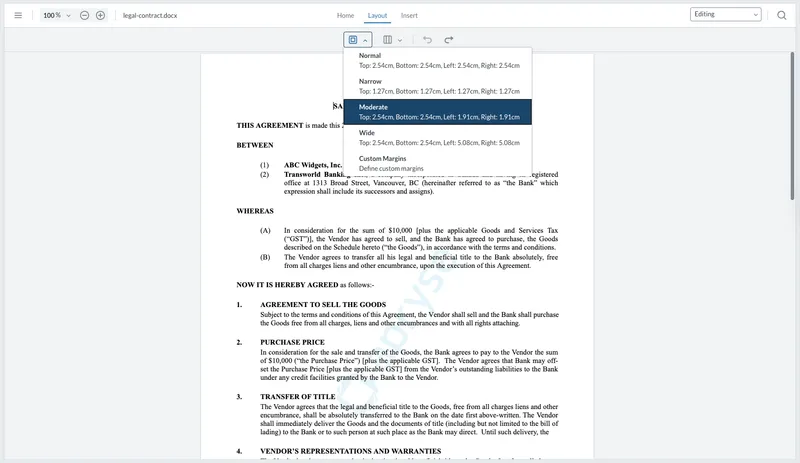800x463 pixels.
Task: Click the zoom out minus icon
Action: click(85, 15)
